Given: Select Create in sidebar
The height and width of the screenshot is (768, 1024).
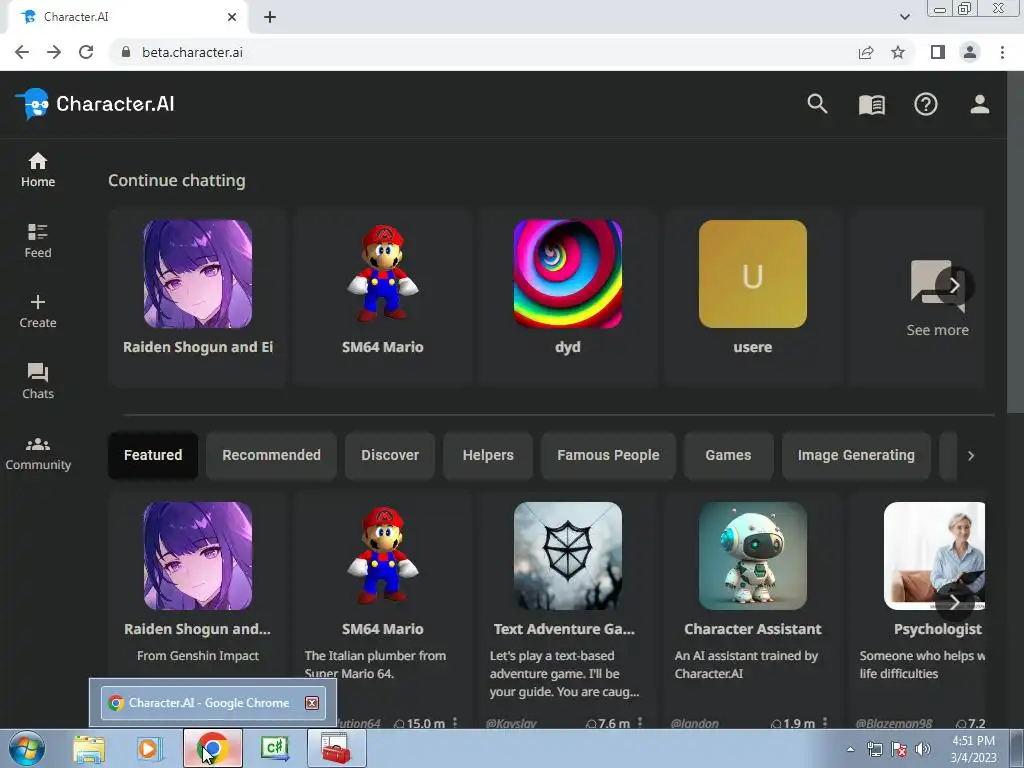Looking at the screenshot, I should coord(38,312).
